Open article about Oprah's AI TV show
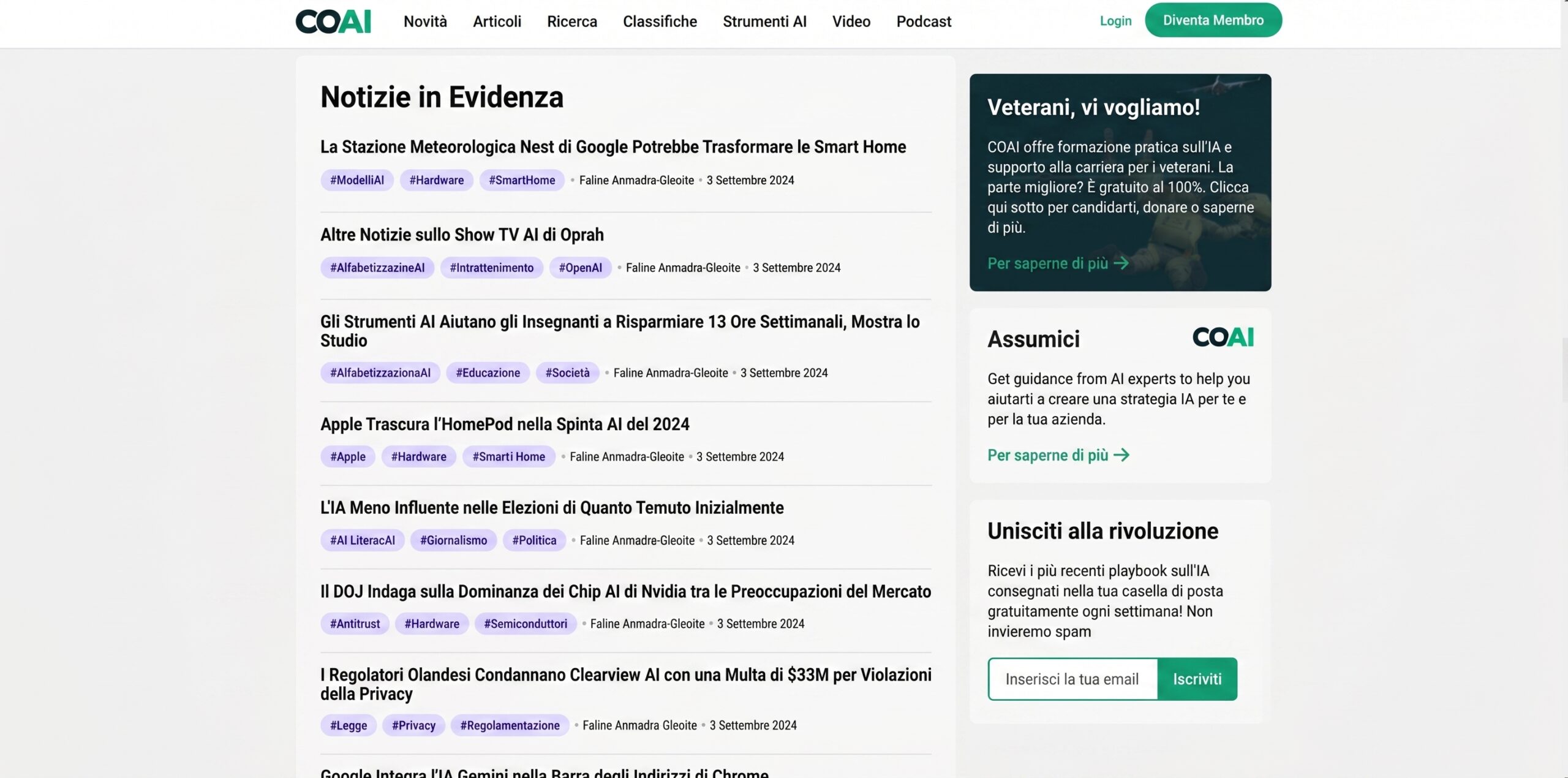This screenshot has width=1568, height=778. pos(462,235)
